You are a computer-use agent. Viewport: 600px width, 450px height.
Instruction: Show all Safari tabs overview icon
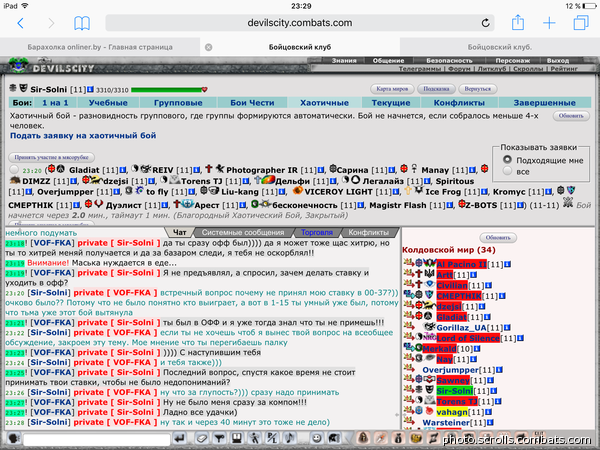click(x=581, y=23)
